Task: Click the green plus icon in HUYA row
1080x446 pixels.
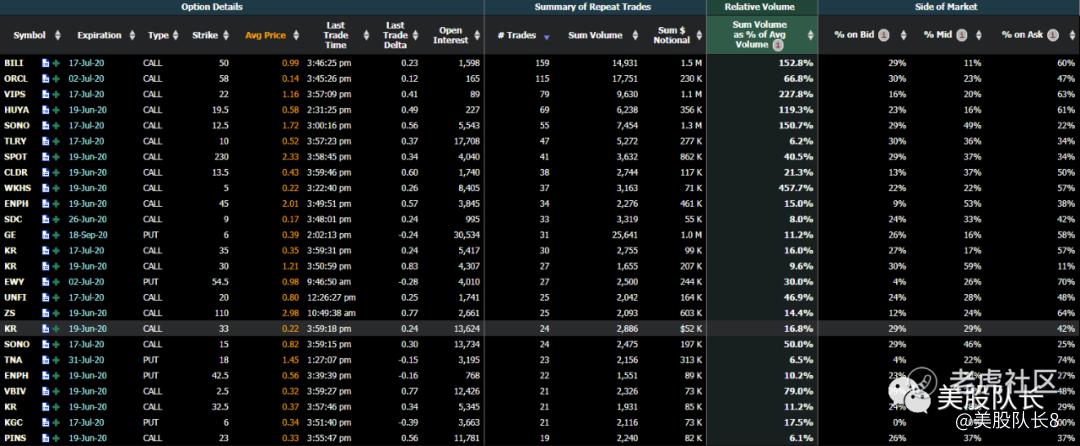Action: pyautogui.click(x=55, y=109)
